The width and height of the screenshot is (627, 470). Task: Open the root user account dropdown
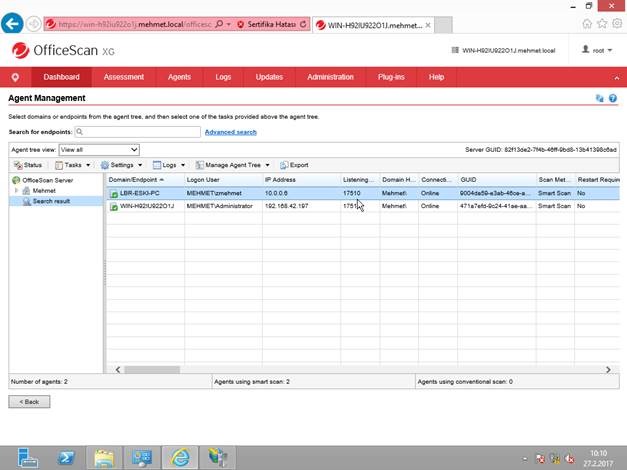597,50
